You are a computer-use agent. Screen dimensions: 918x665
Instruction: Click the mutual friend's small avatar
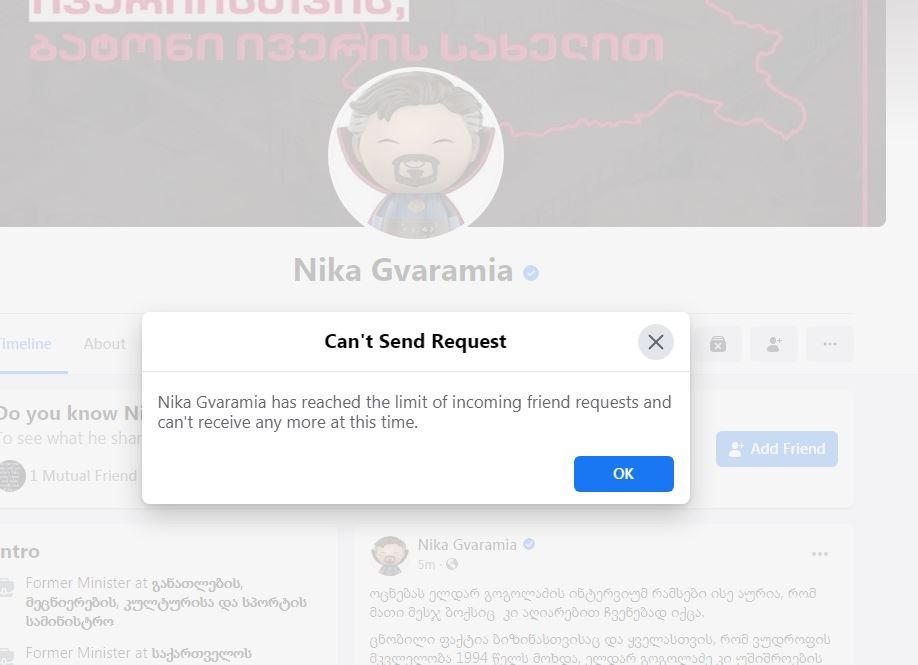point(12,475)
